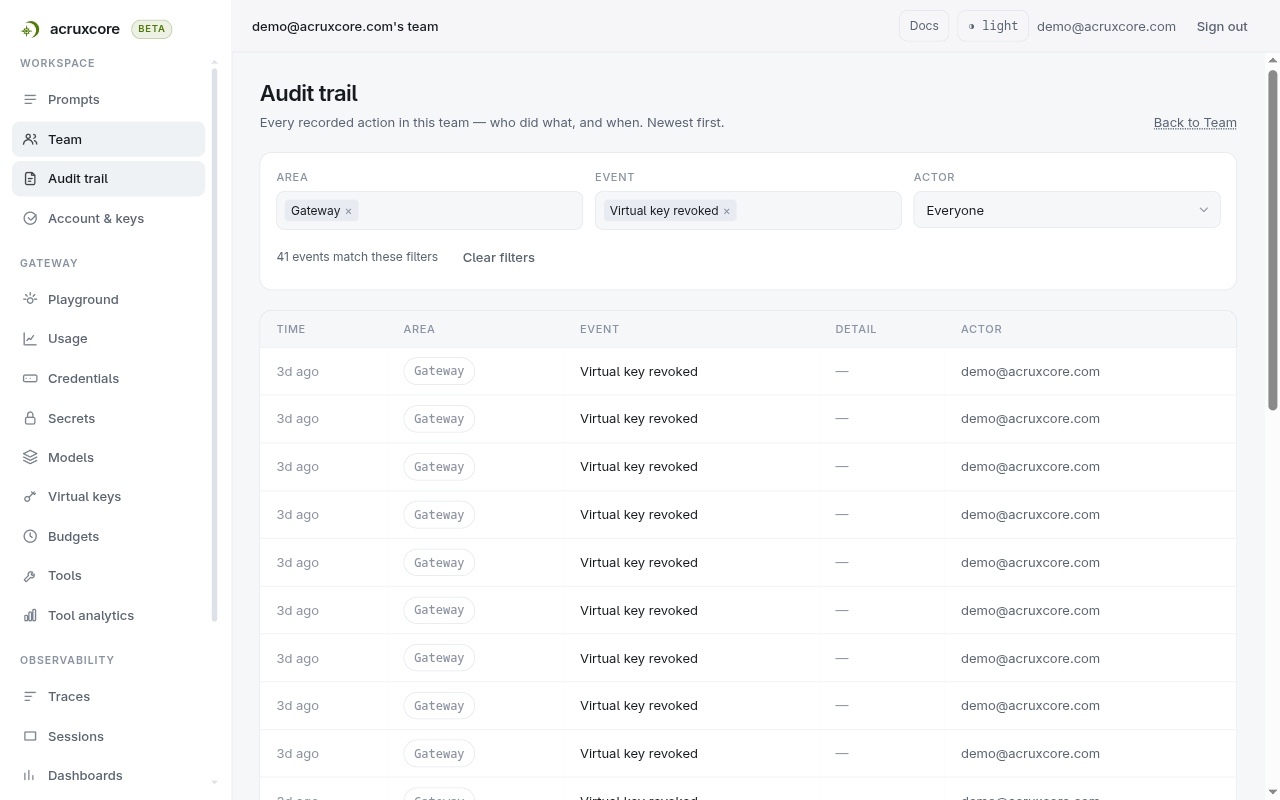
Task: Click Sign out
Action: (x=1222, y=26)
